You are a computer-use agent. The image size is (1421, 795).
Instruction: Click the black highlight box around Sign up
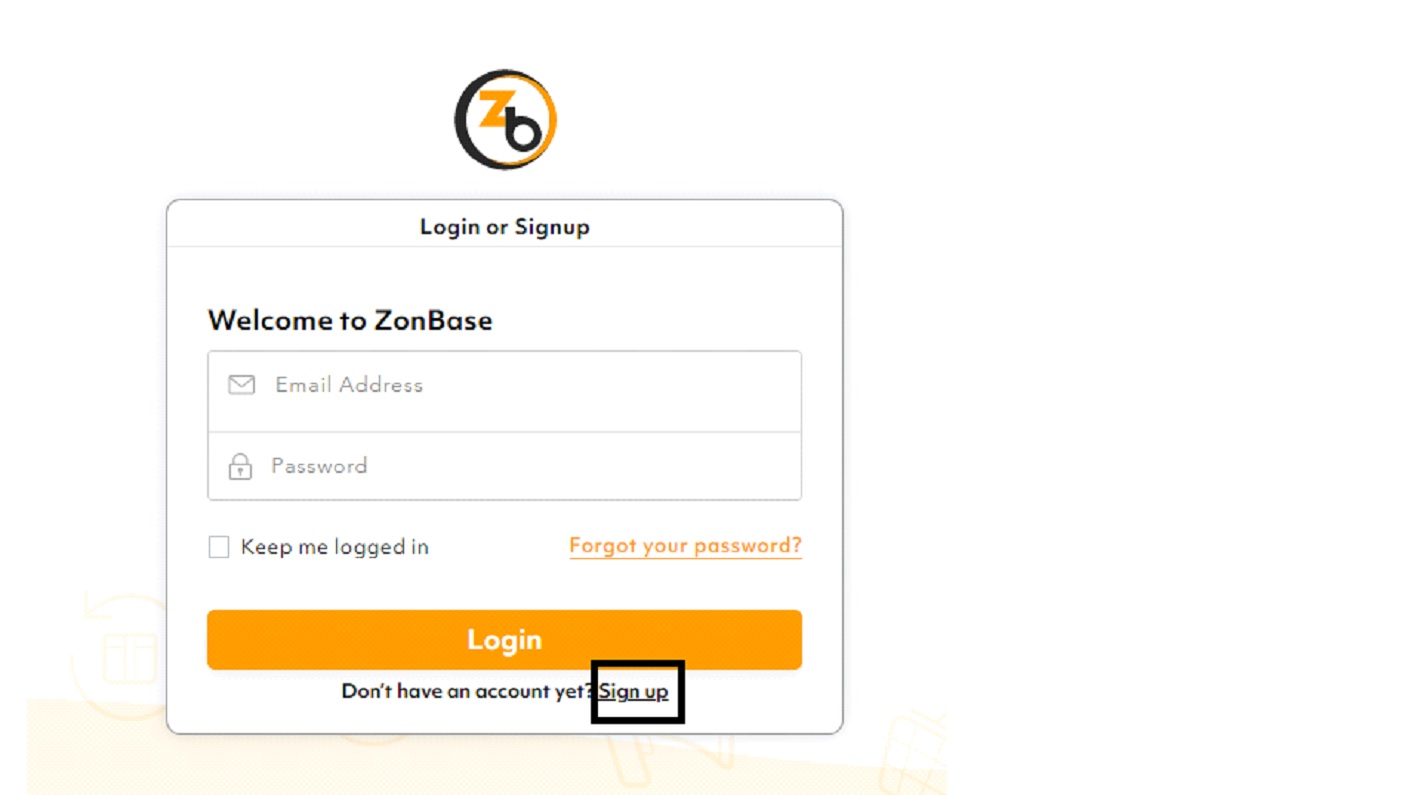pos(638,691)
